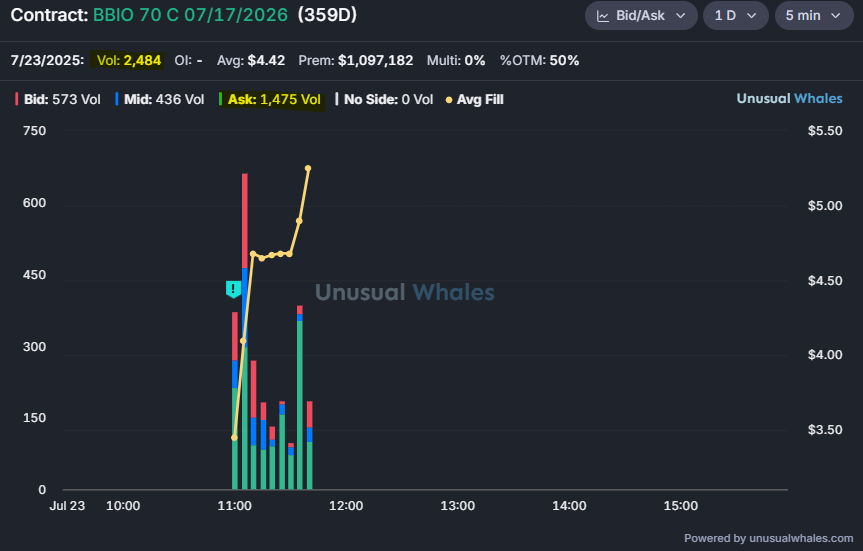The height and width of the screenshot is (551, 863).
Task: Toggle the No Side volume legend series
Action: pyautogui.click(x=384, y=100)
